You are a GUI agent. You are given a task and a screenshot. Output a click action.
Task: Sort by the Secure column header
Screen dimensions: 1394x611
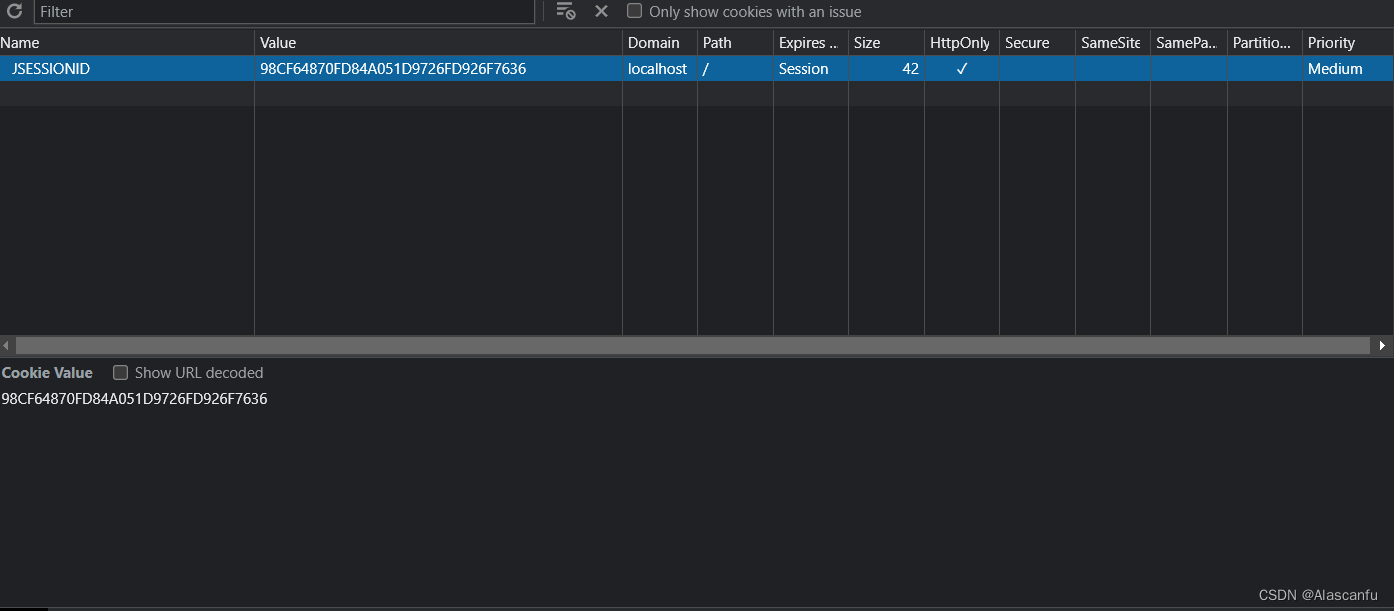click(1037, 43)
